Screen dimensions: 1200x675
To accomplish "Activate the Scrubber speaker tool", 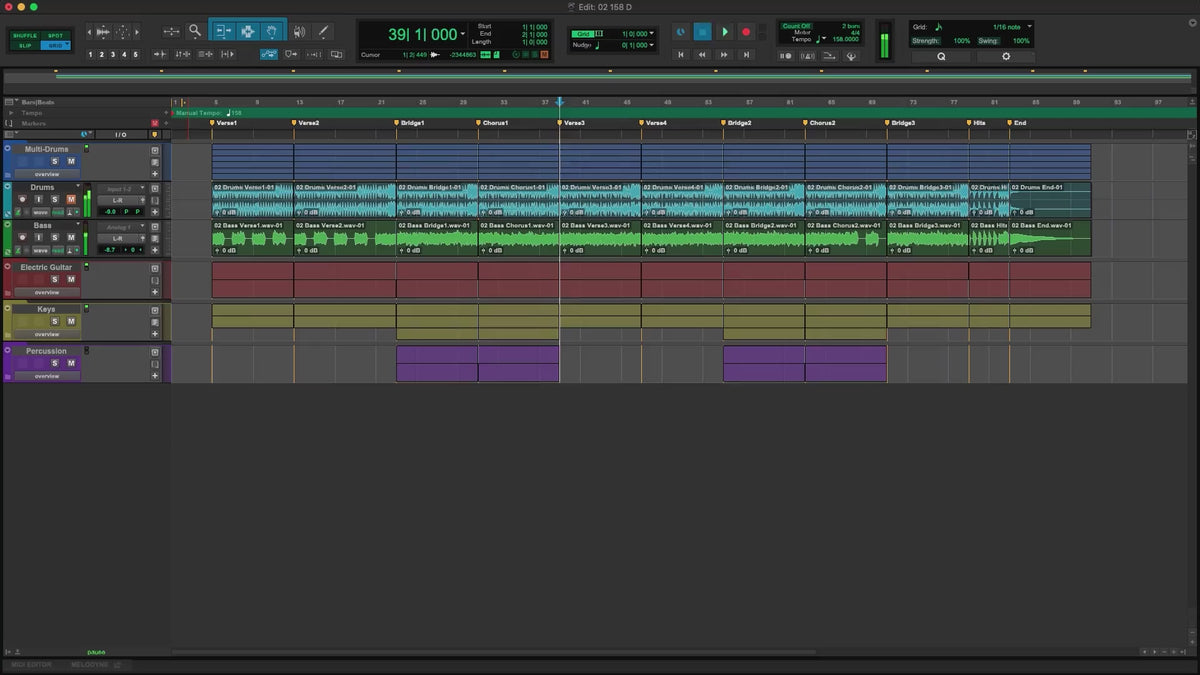I will click(298, 31).
